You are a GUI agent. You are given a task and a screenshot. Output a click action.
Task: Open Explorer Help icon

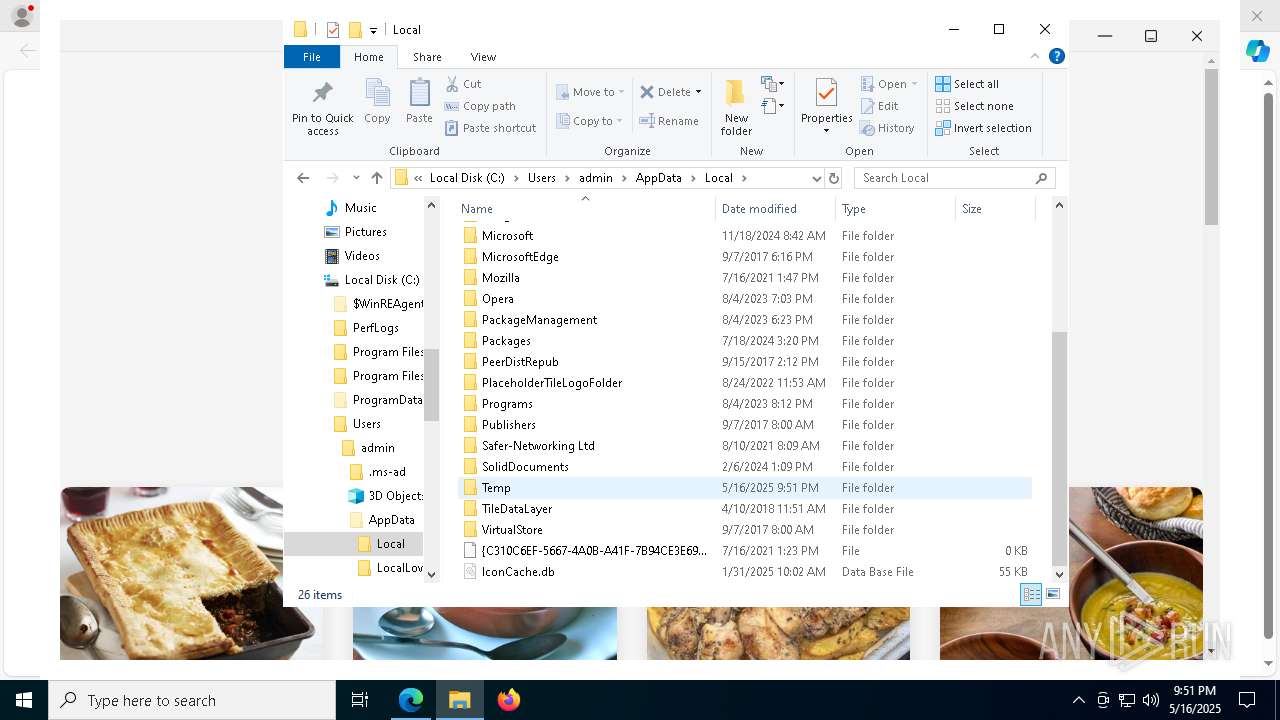1057,57
